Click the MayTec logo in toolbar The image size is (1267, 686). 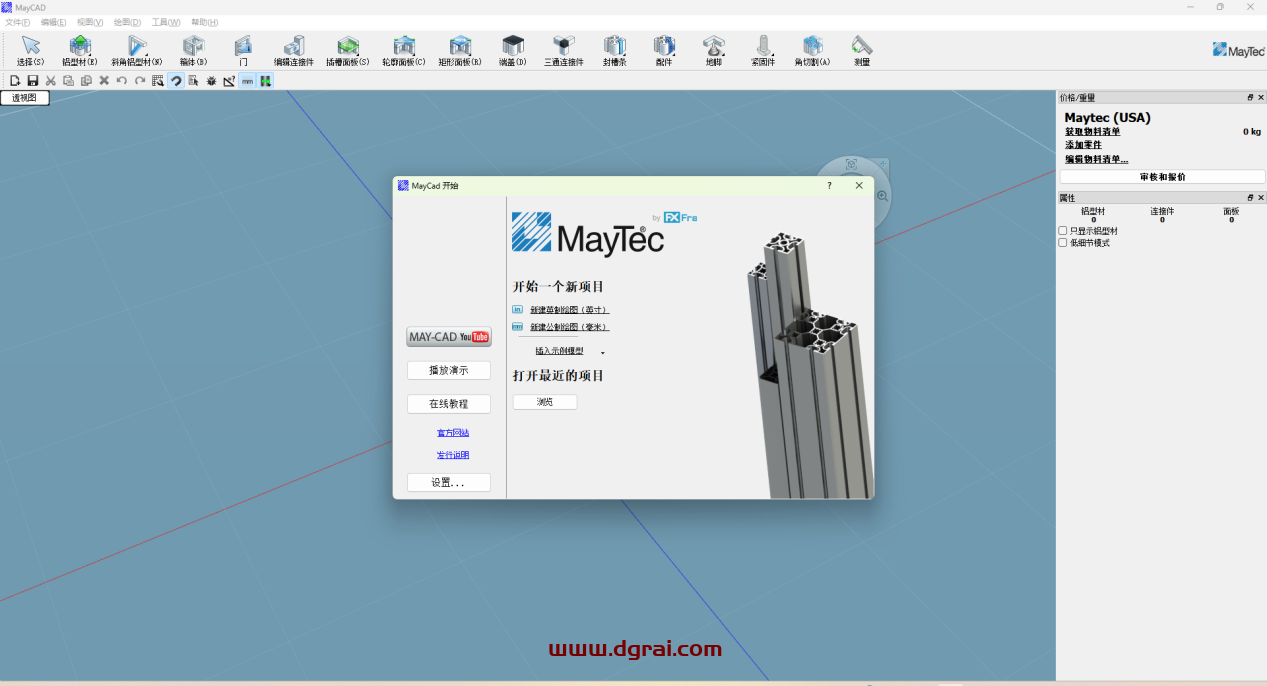click(1238, 50)
